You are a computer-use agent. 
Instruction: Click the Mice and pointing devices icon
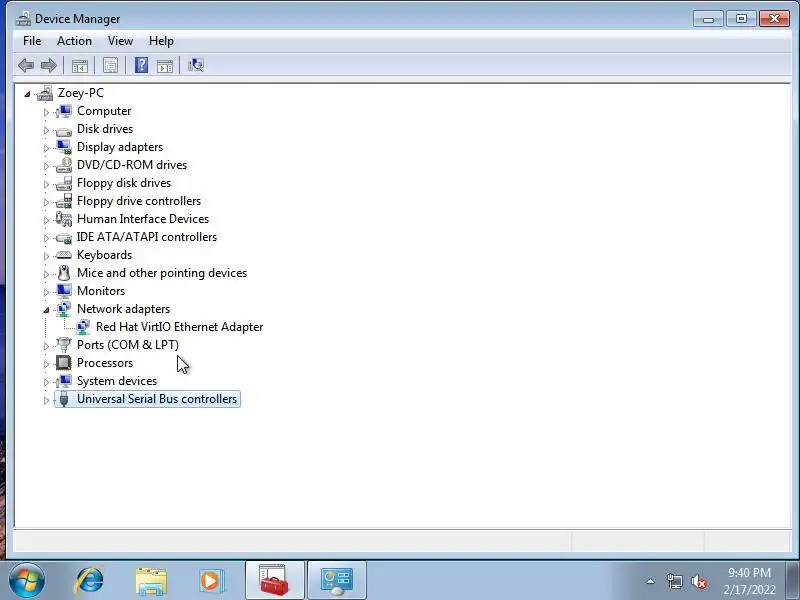(64, 273)
